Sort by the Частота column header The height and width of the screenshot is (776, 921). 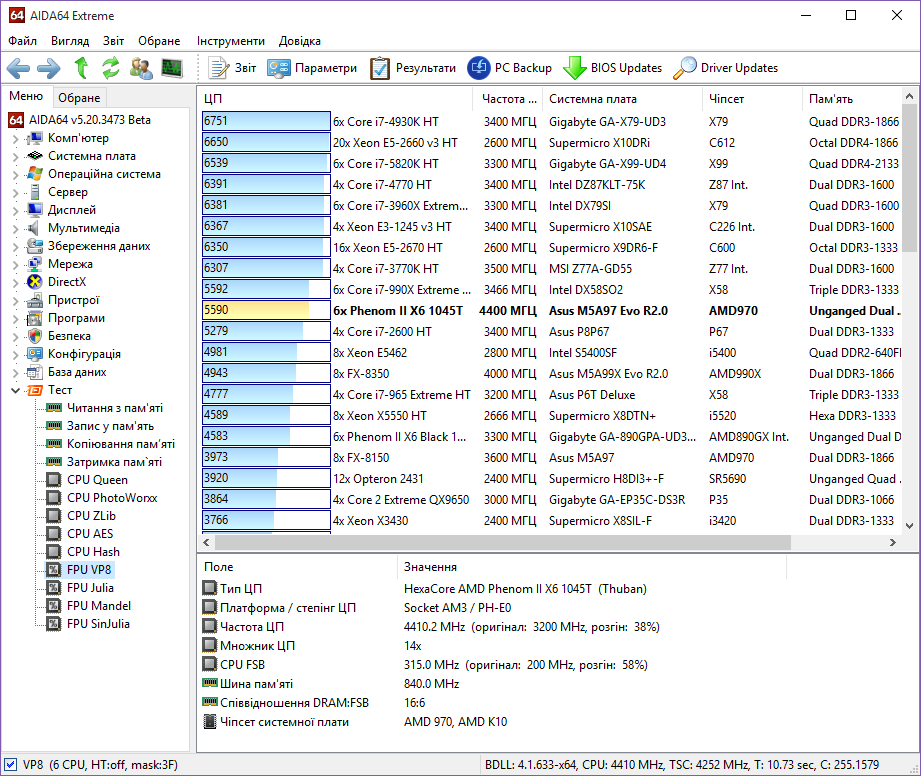point(508,99)
